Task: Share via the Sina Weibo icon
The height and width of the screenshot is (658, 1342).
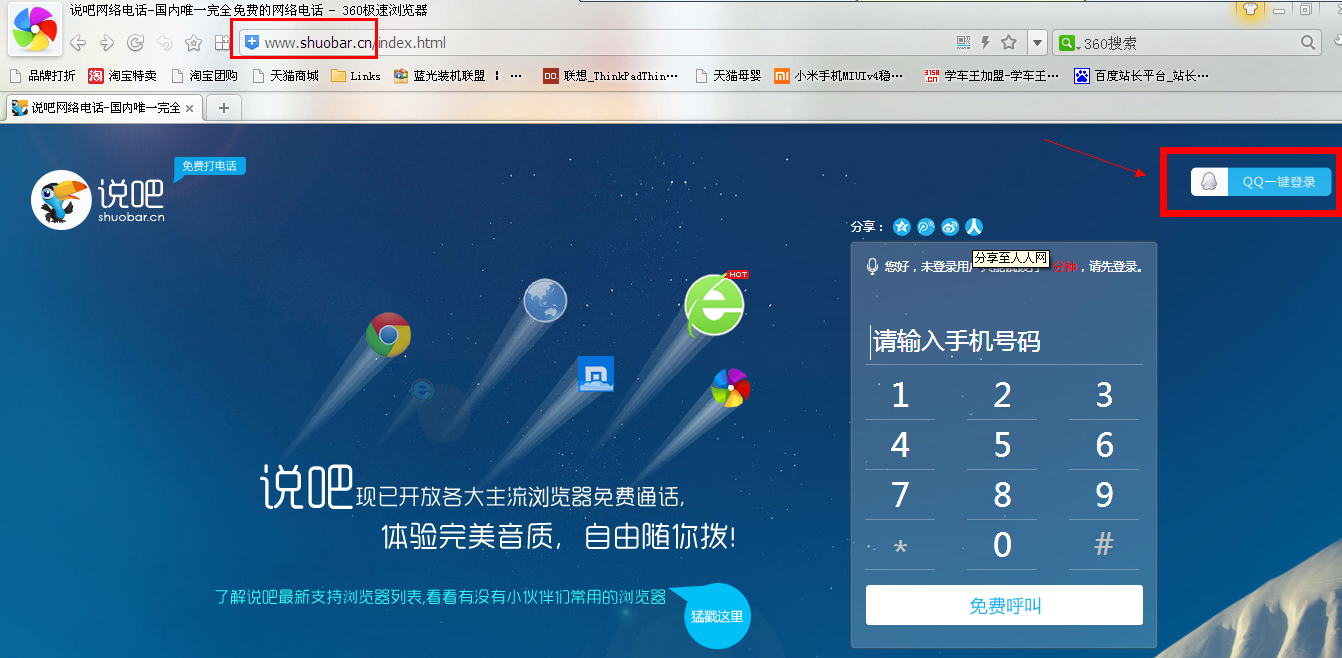Action: [950, 227]
